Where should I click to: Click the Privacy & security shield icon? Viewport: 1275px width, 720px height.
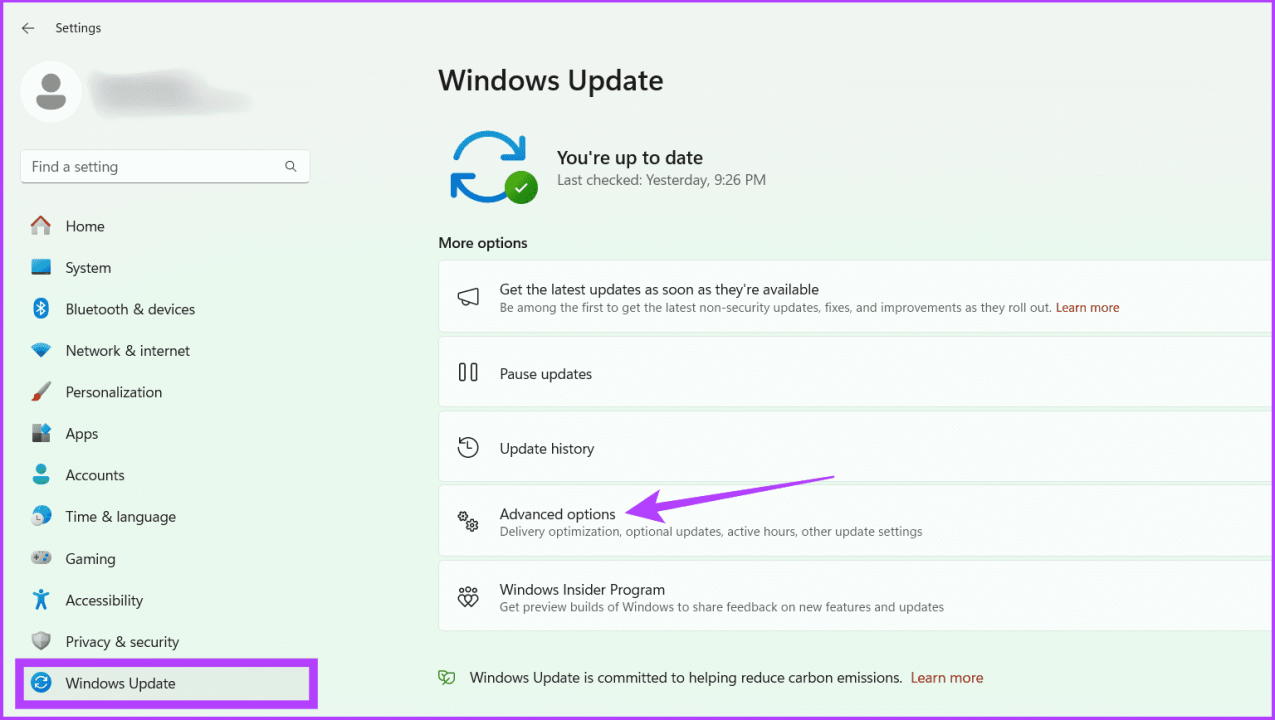[x=41, y=641]
